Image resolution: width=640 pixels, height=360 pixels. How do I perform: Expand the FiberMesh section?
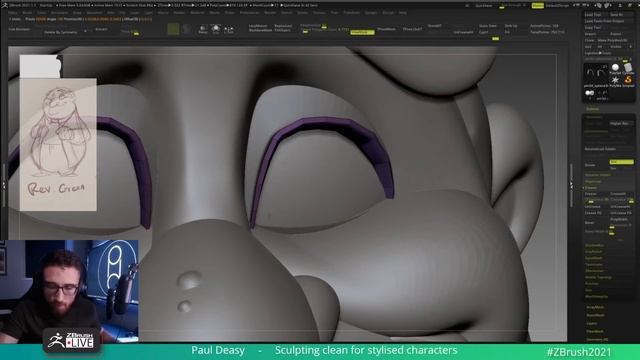(595, 331)
